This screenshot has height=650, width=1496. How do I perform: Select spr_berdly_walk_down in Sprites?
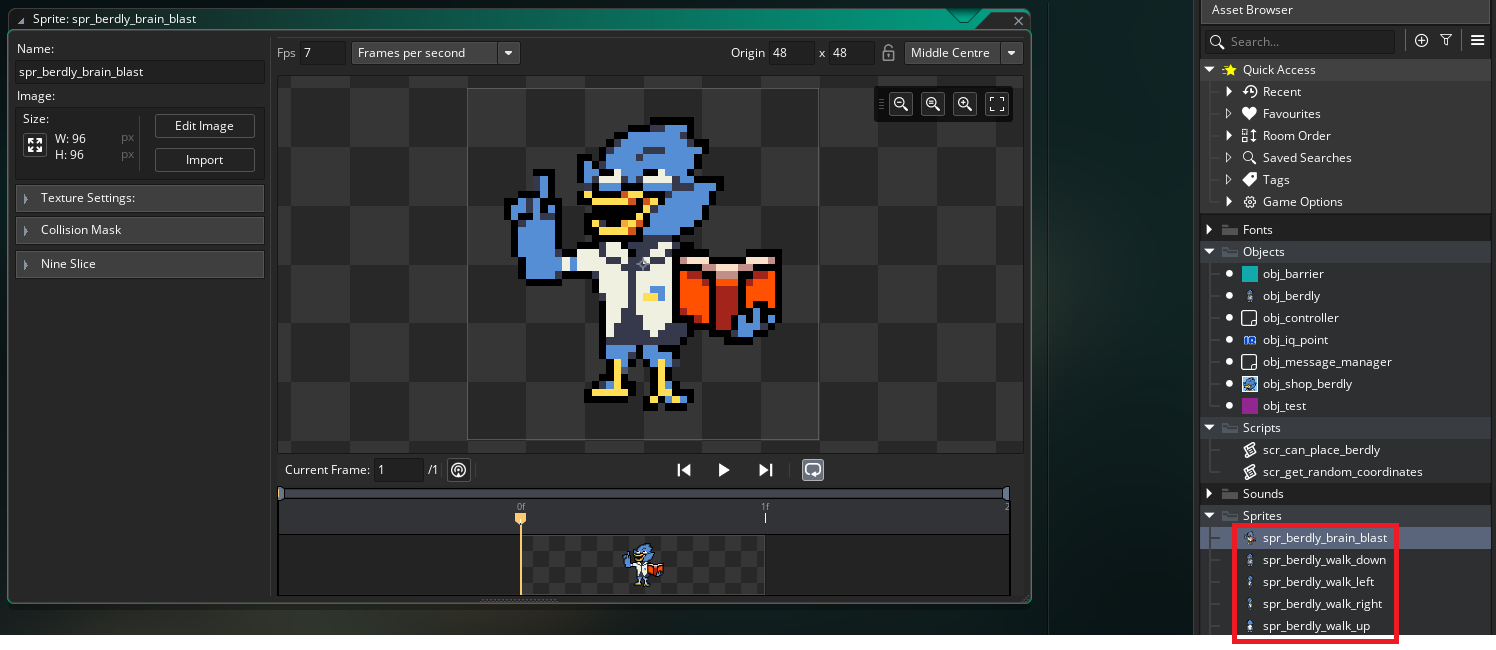click(x=1324, y=560)
